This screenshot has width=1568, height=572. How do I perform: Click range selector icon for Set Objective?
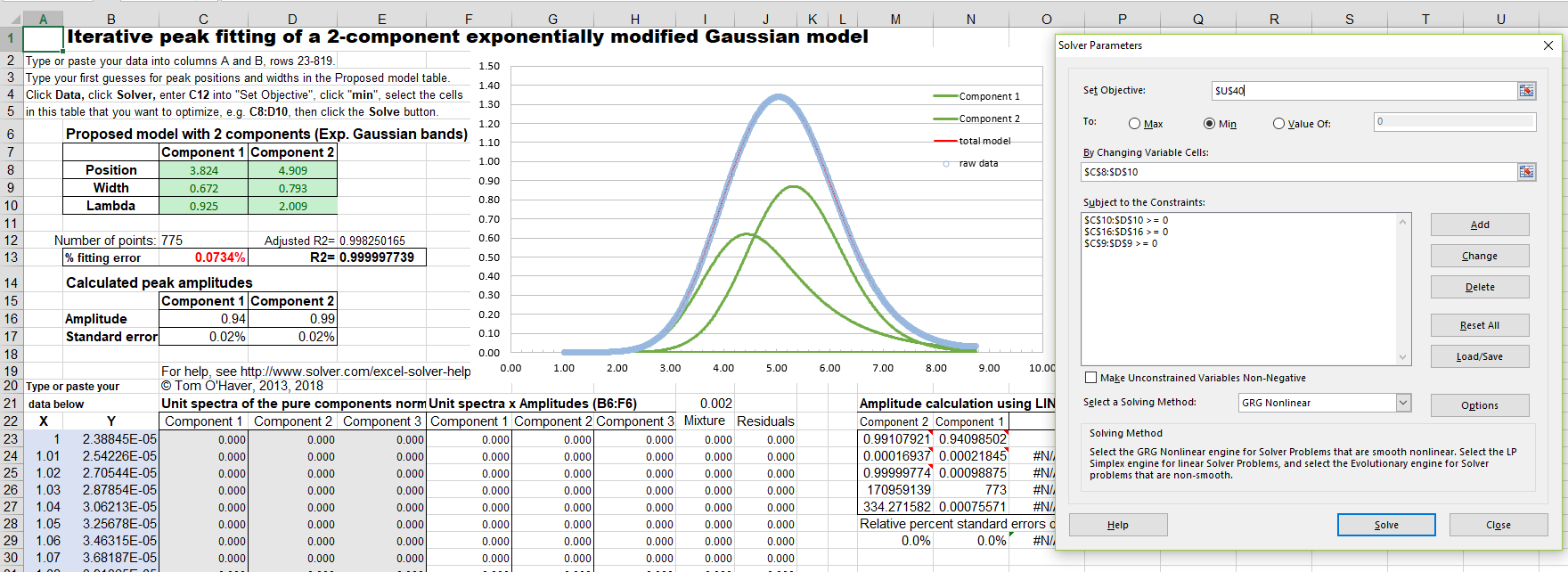(1526, 91)
